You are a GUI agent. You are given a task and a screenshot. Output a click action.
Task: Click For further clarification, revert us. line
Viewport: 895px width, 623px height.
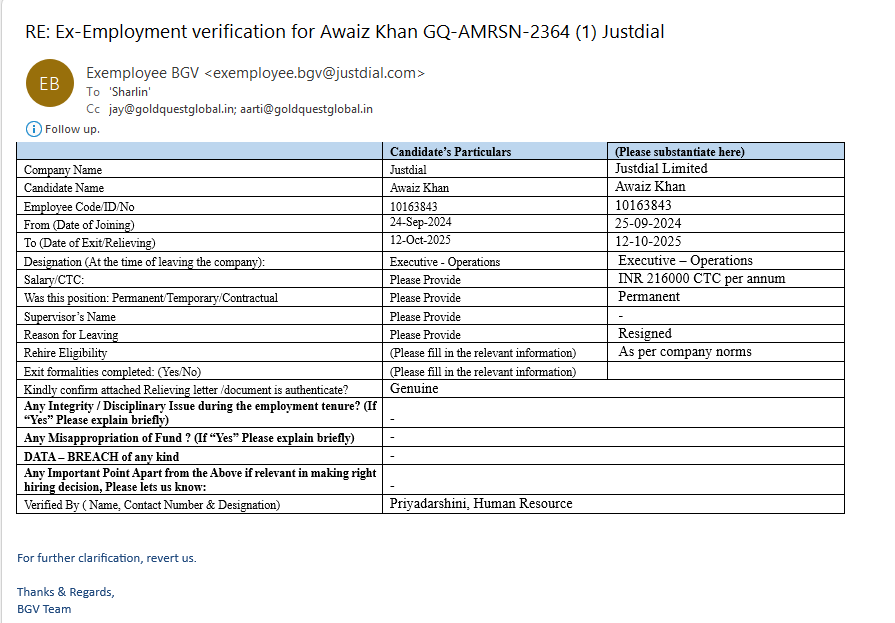pos(107,558)
